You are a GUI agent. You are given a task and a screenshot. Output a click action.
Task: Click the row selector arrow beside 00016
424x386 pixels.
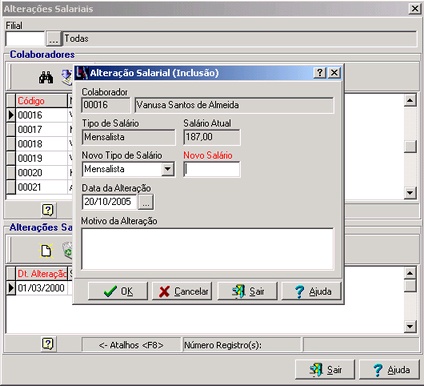point(11,115)
